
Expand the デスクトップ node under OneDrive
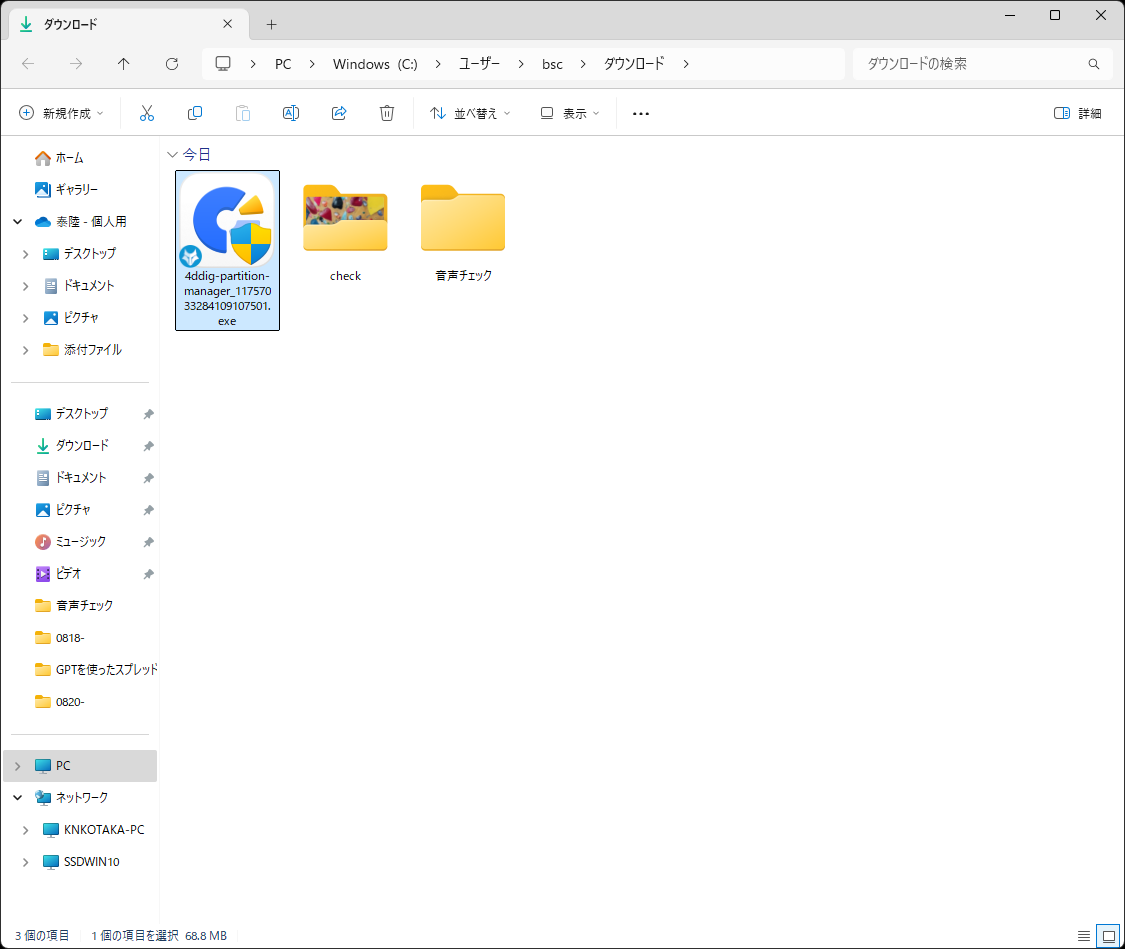pyautogui.click(x=26, y=254)
